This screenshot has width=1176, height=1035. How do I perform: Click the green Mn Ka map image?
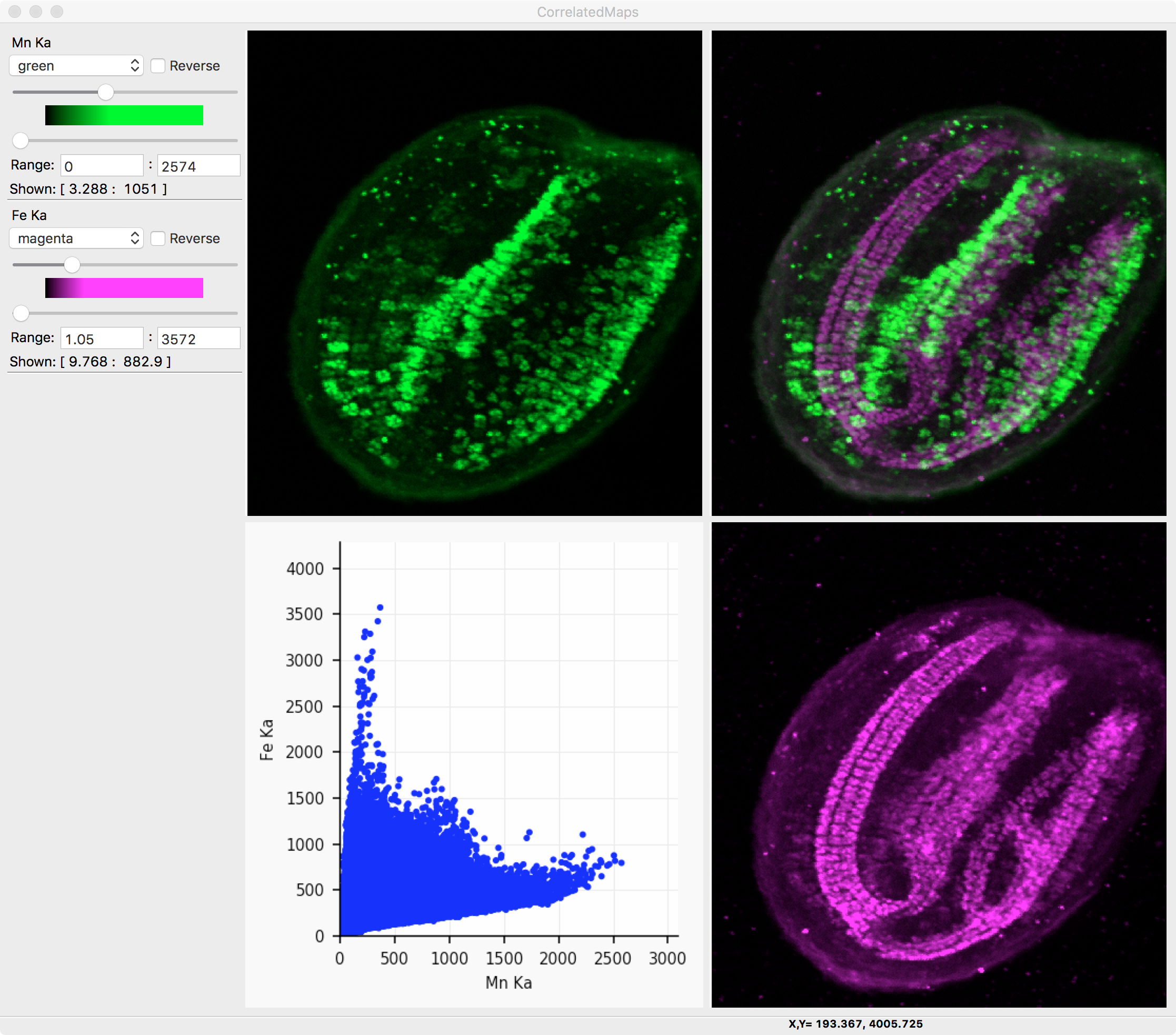(474, 273)
